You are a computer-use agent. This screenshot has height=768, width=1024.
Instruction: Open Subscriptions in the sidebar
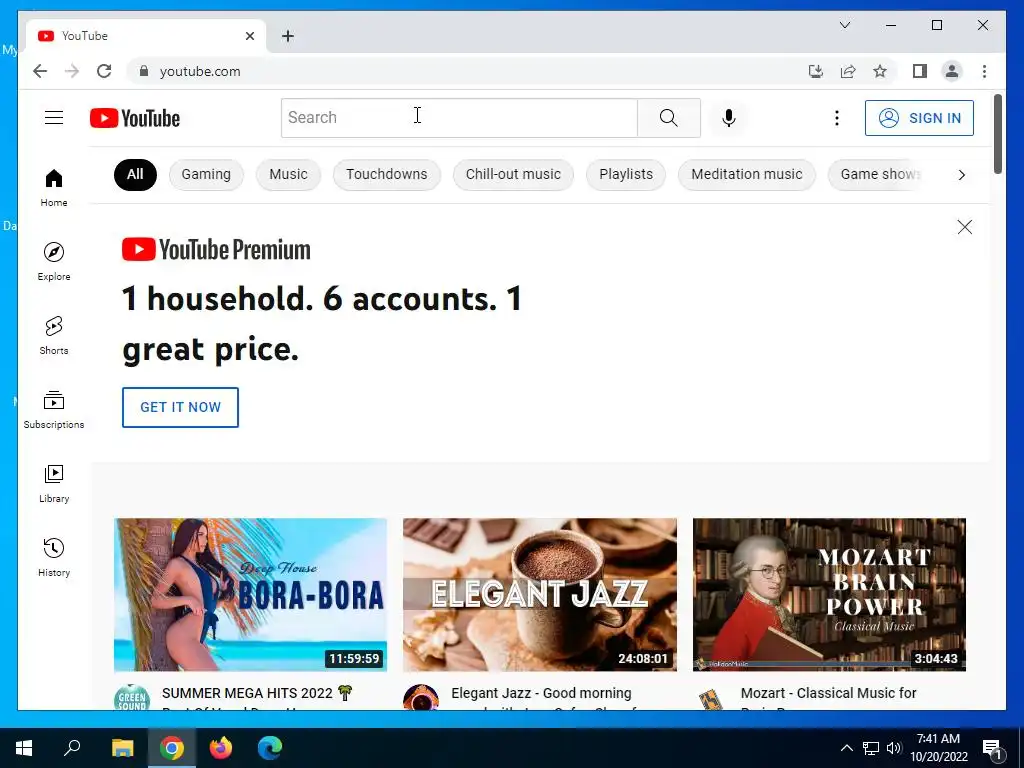click(x=54, y=409)
